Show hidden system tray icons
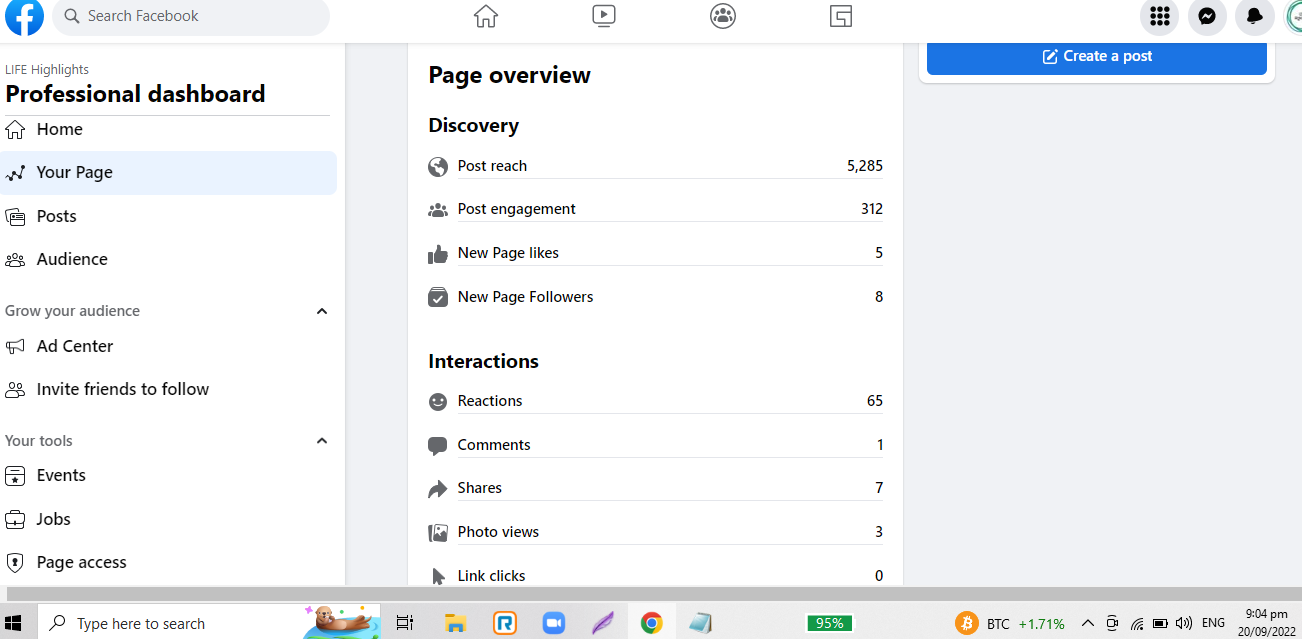Screen dimensions: 1302x639 [x=1088, y=623]
